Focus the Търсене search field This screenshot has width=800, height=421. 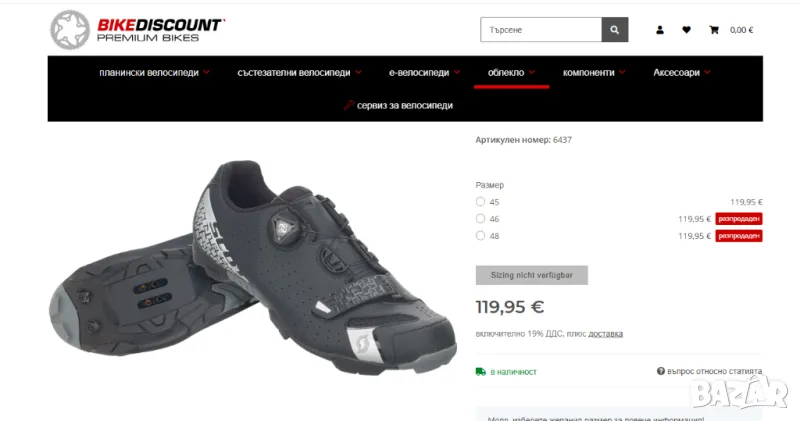click(541, 30)
